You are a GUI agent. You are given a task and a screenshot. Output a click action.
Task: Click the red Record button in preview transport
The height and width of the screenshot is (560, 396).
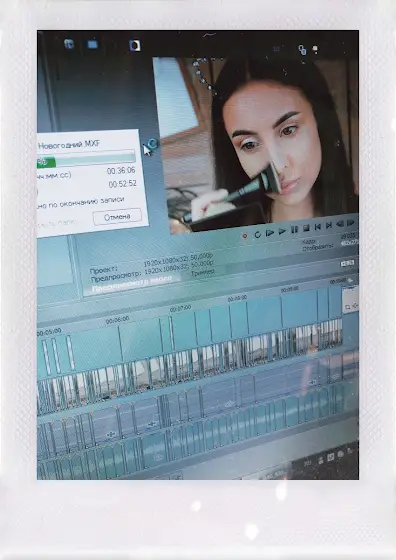point(245,236)
